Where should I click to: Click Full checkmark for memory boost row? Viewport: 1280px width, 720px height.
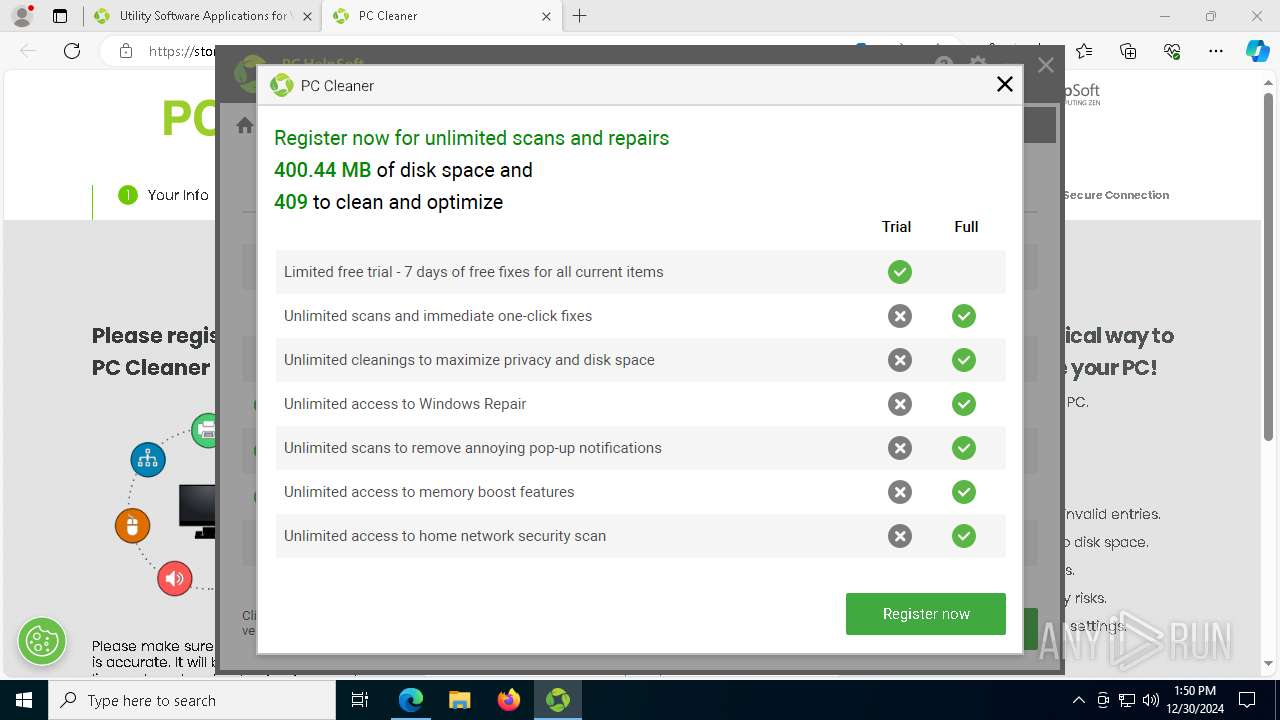pyautogui.click(x=964, y=492)
